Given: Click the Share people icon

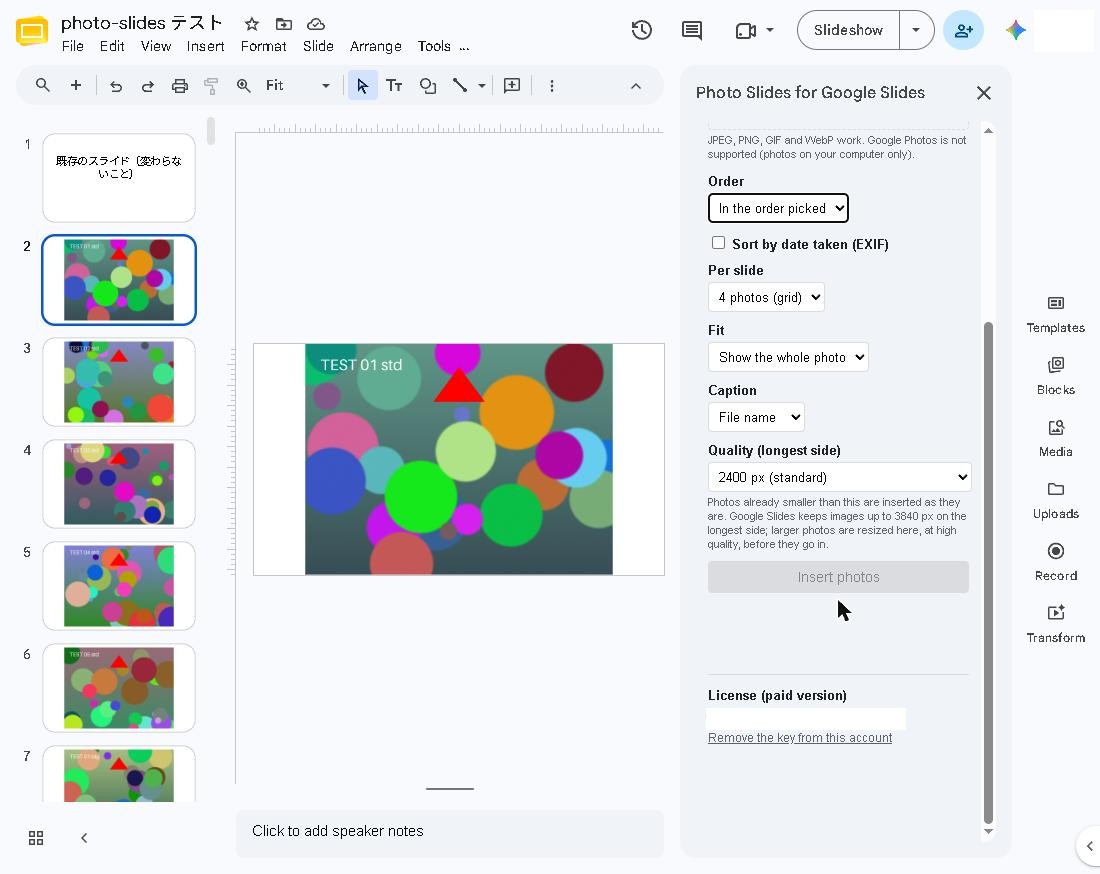Looking at the screenshot, I should pyautogui.click(x=963, y=30).
